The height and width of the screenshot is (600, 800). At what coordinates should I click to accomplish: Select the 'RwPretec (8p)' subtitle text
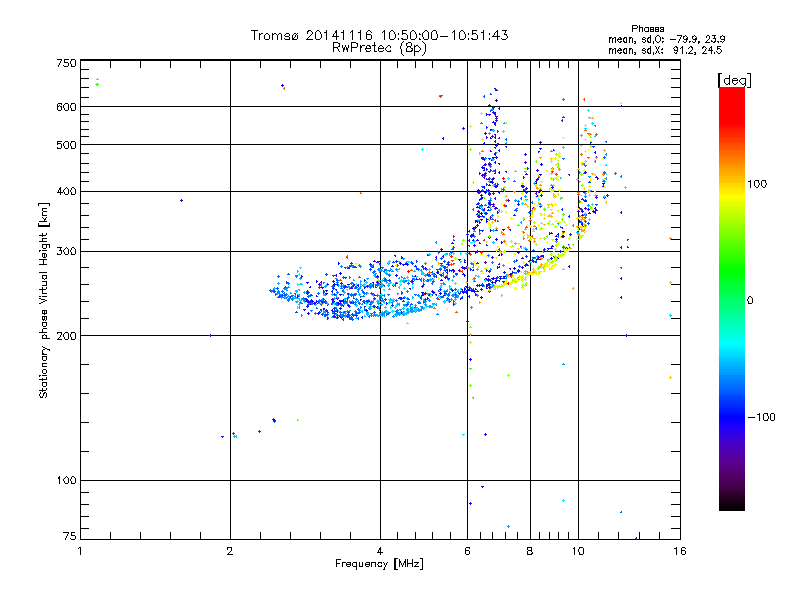(379, 48)
